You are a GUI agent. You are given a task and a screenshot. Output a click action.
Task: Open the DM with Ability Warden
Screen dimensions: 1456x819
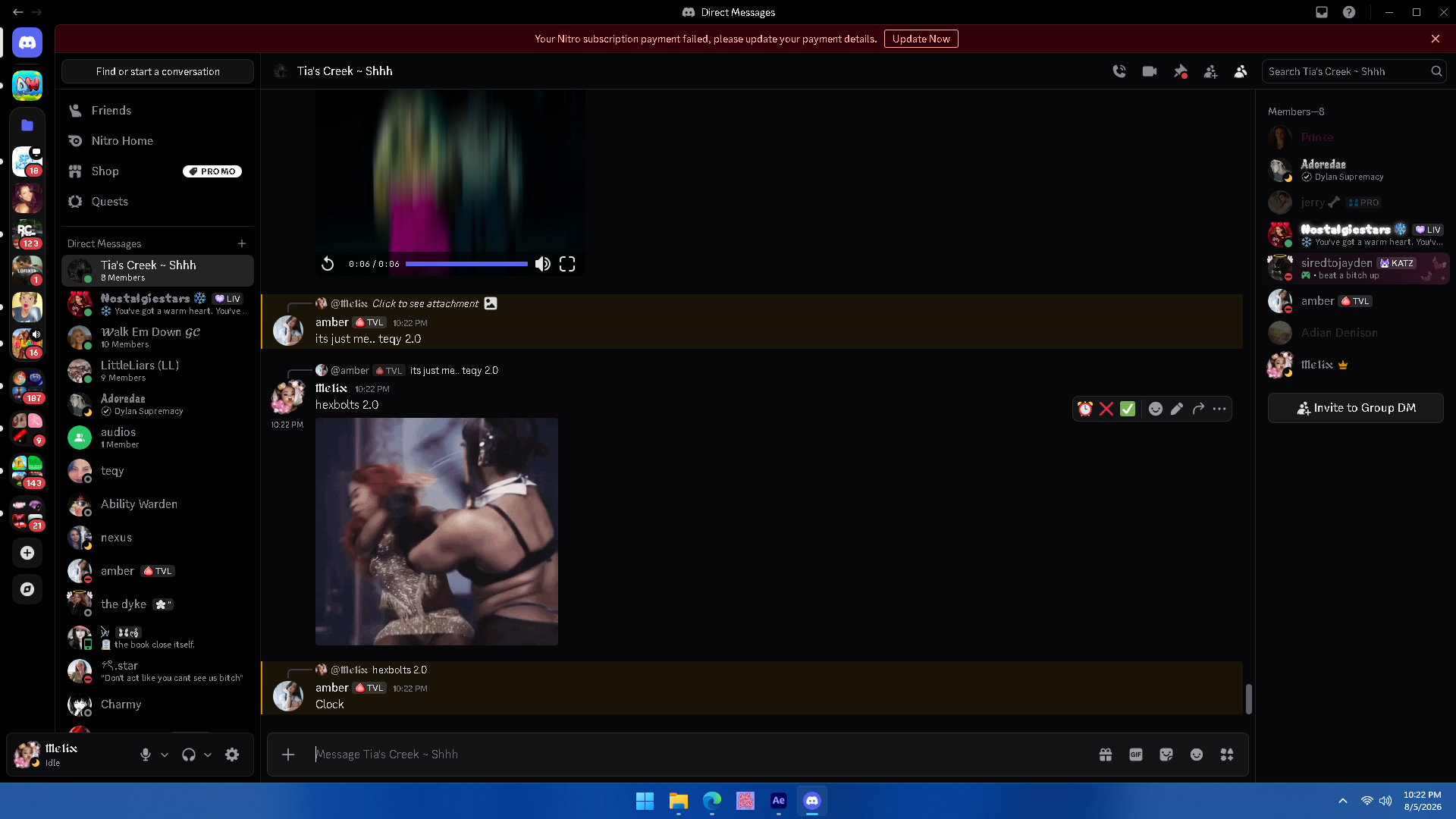pos(158,504)
